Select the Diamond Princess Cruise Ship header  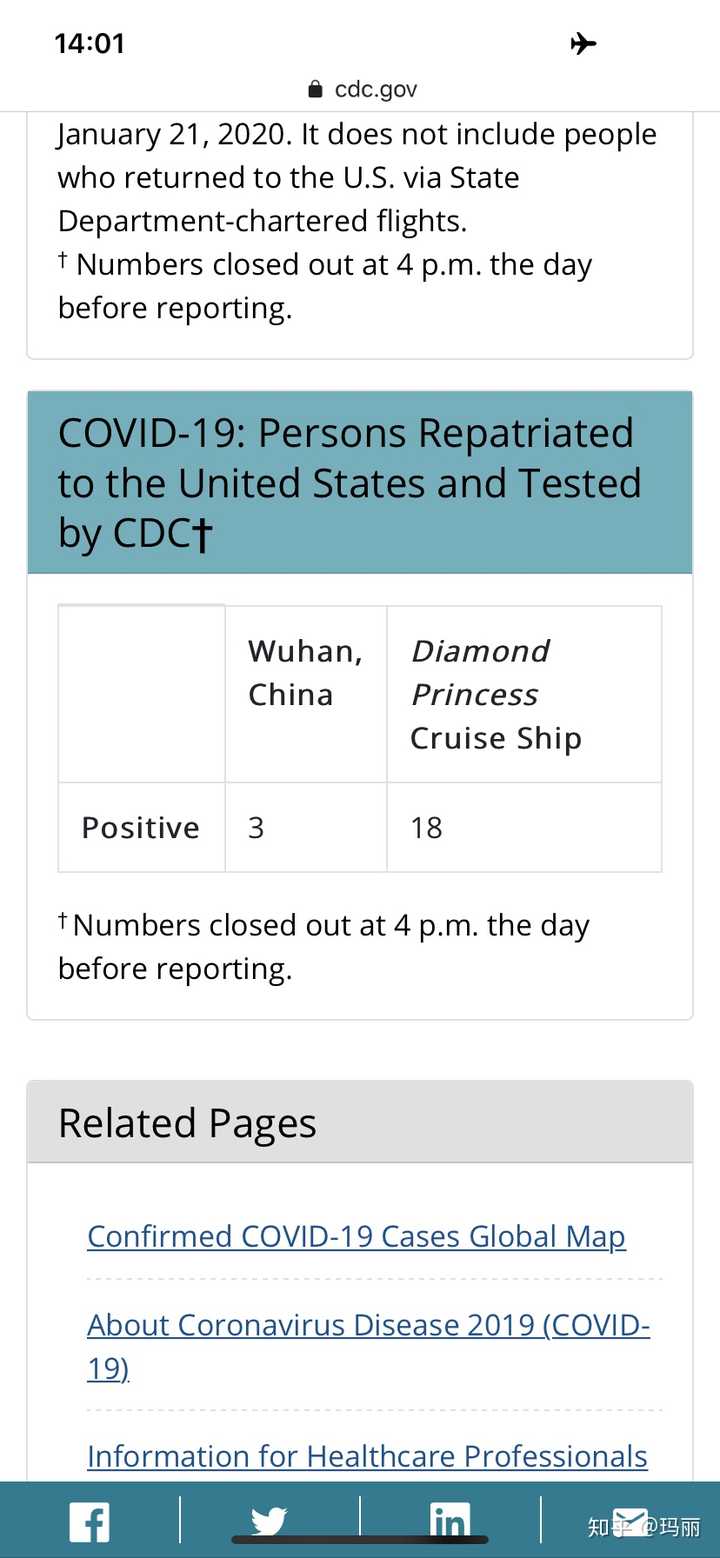coord(495,694)
